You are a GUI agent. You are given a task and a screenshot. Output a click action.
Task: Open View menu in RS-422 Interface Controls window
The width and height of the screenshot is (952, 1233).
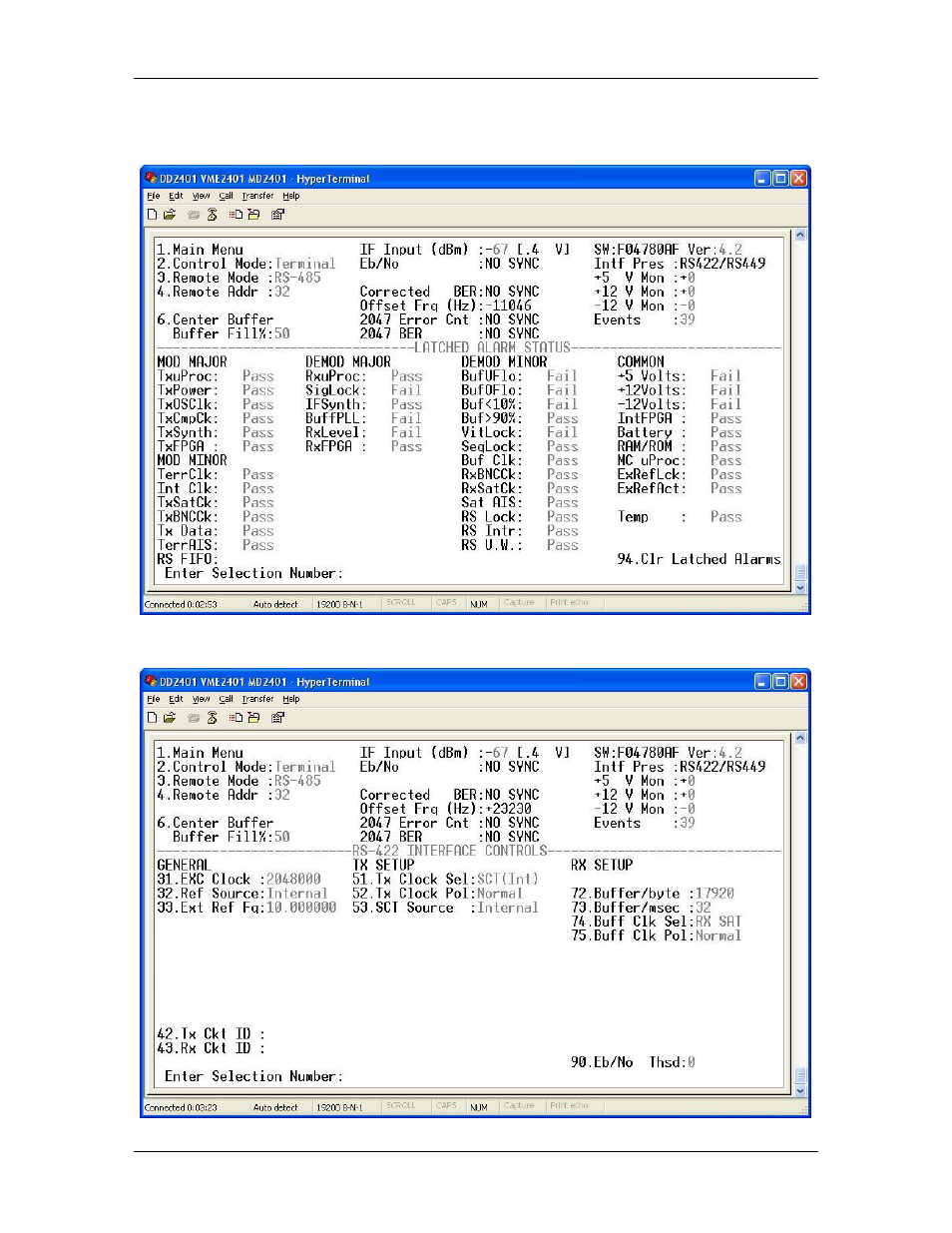tap(202, 699)
